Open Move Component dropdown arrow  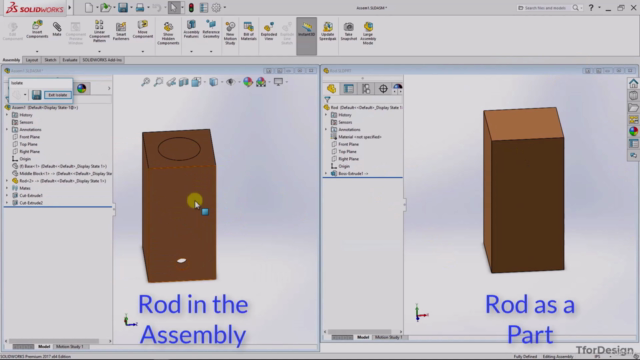[x=142, y=51]
